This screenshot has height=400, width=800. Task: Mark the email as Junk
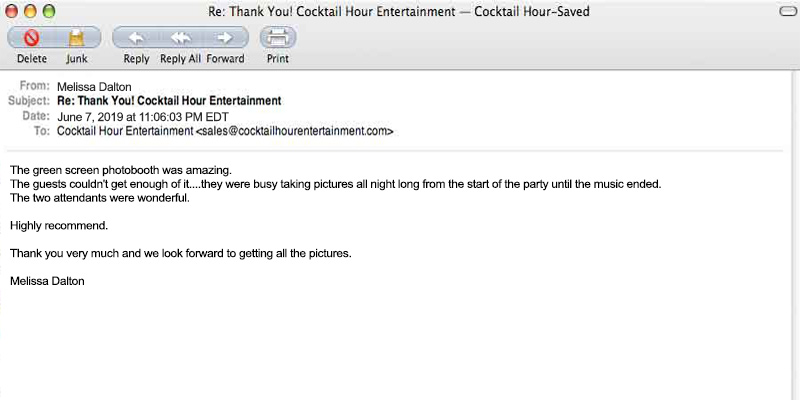77,38
